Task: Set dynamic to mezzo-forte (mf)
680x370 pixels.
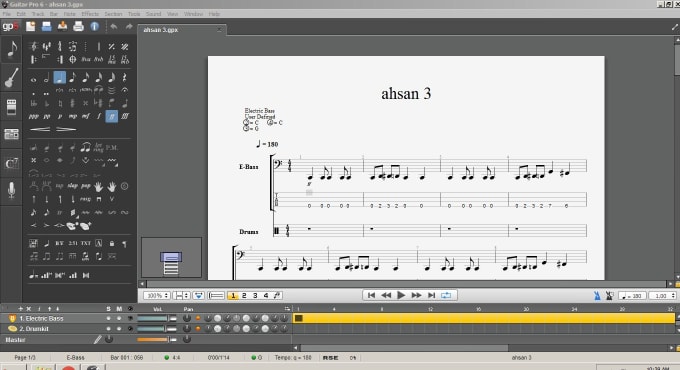Action: (x=85, y=116)
